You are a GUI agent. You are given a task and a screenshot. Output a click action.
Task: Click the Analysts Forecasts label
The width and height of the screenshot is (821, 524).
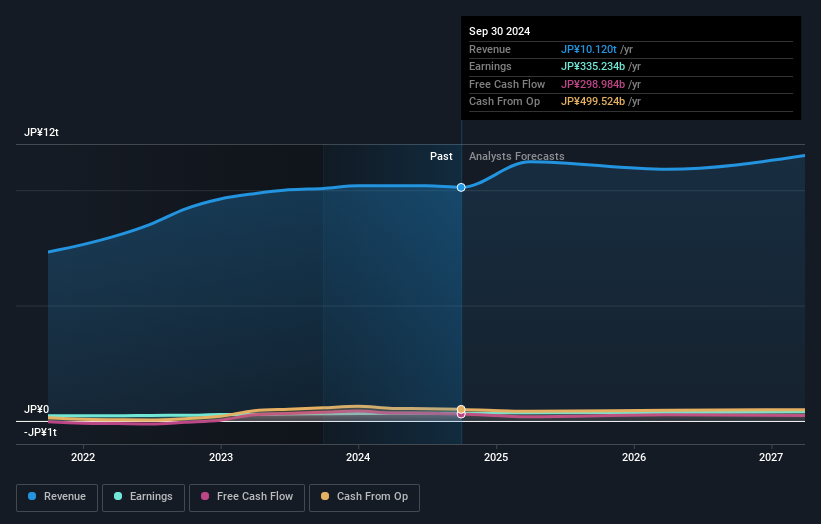click(x=516, y=157)
